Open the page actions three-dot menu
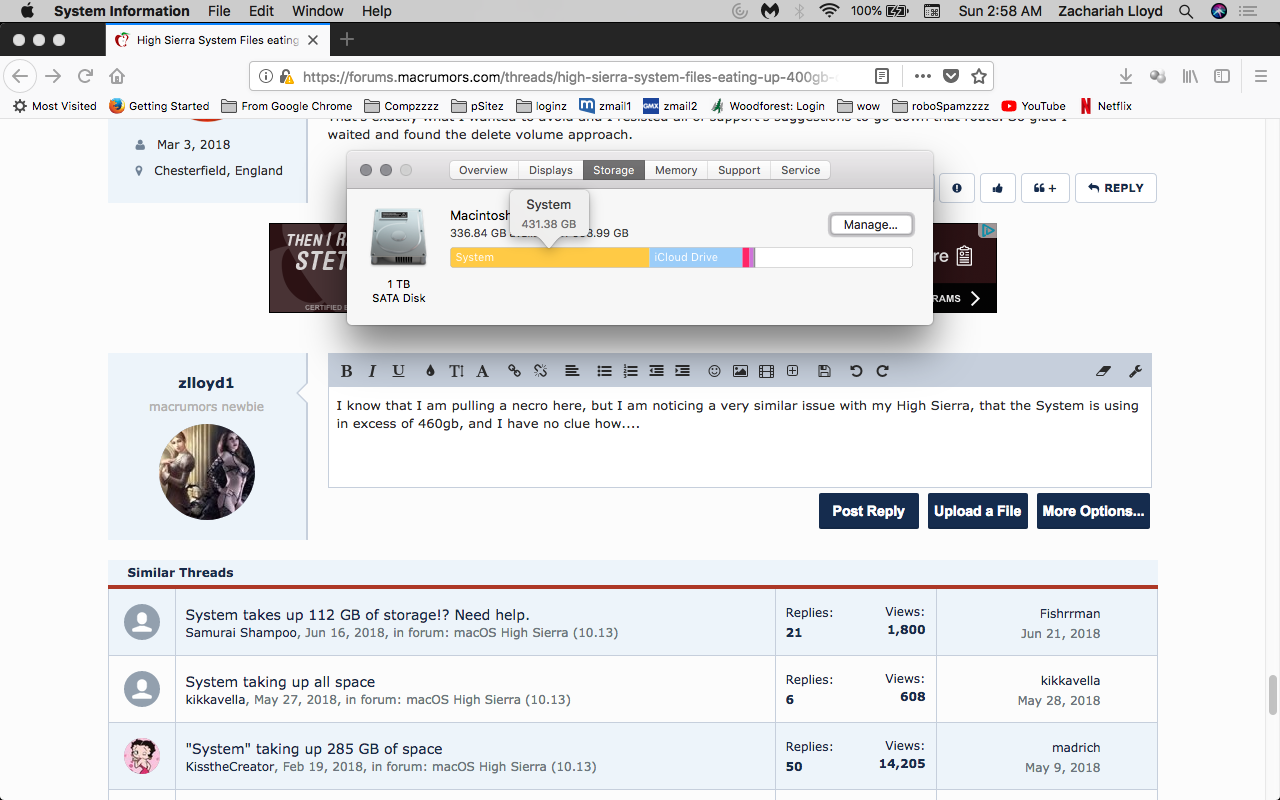This screenshot has width=1280, height=800. point(922,76)
